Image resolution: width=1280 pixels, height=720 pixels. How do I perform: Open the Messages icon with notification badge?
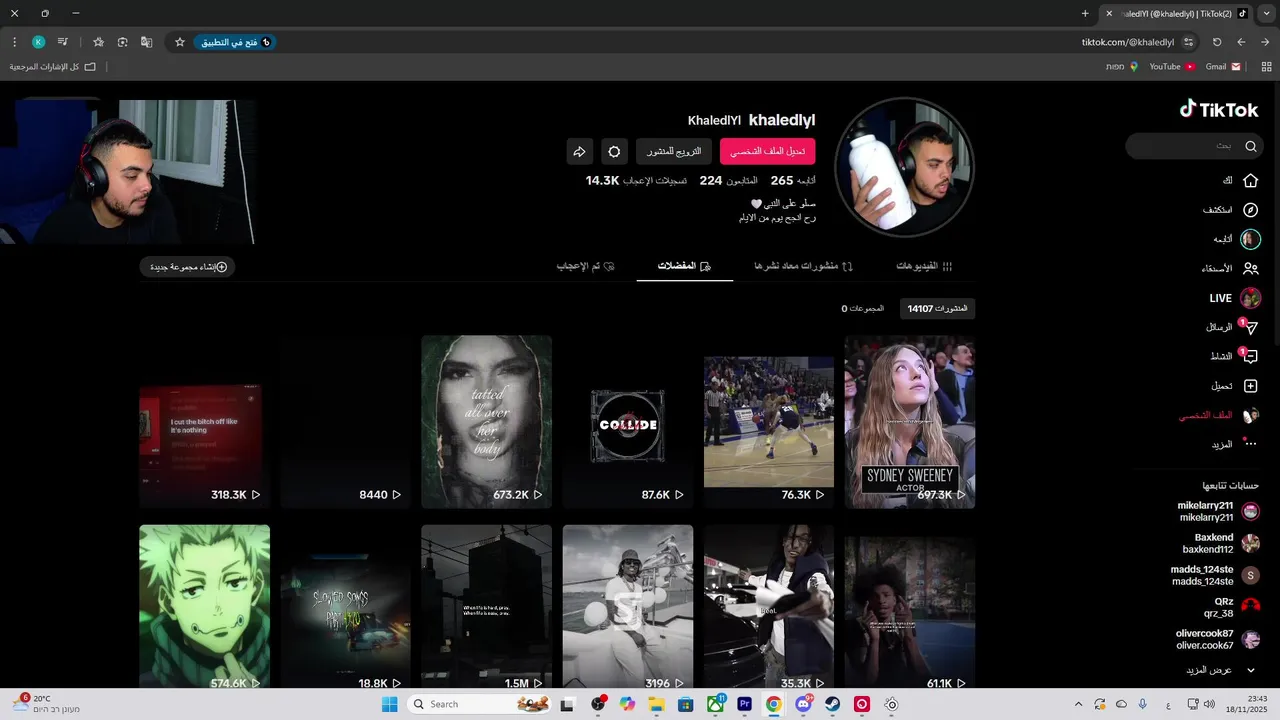pos(1250,327)
